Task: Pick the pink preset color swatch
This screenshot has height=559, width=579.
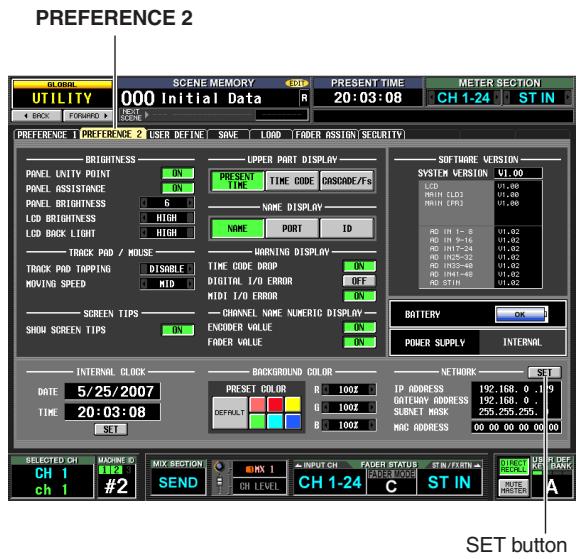Action: 257,405
